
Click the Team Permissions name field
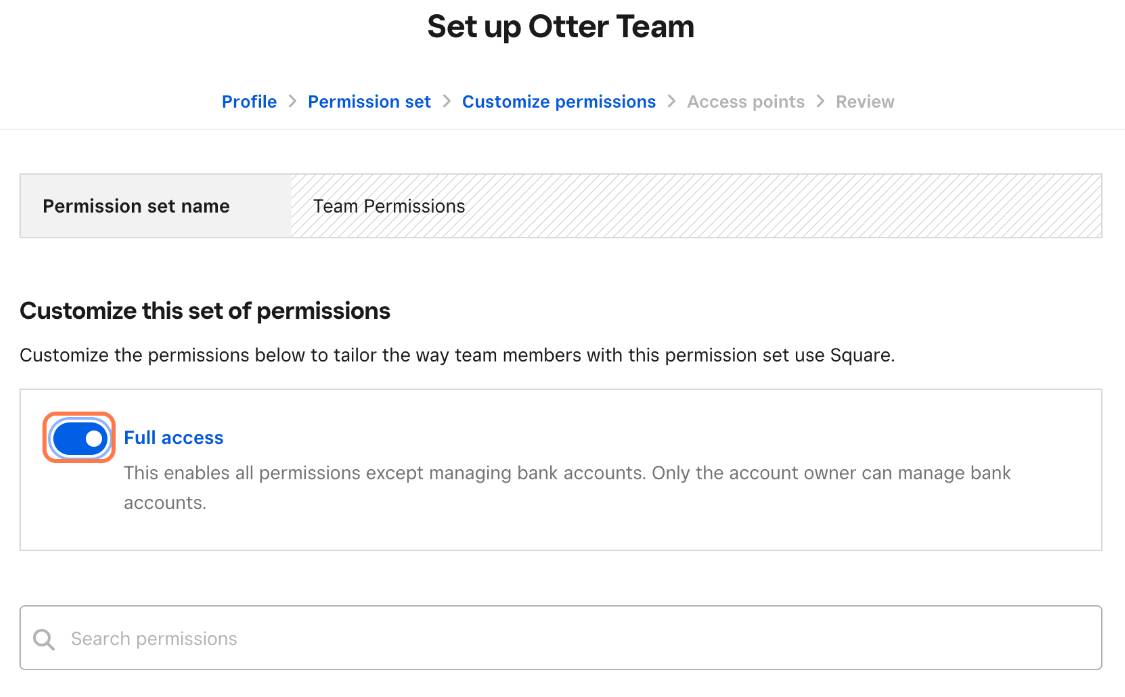[696, 206]
